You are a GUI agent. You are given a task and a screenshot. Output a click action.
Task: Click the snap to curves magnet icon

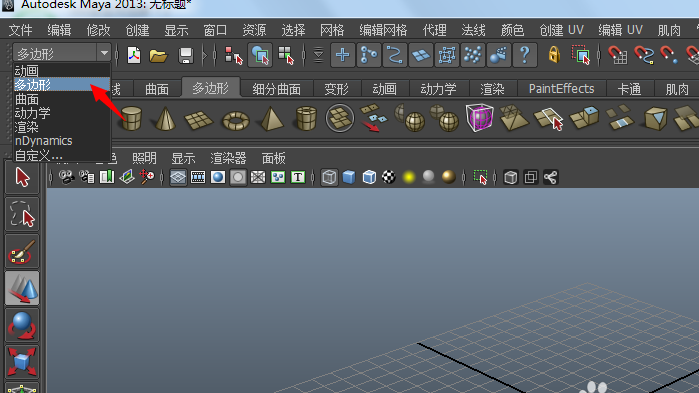click(x=644, y=55)
